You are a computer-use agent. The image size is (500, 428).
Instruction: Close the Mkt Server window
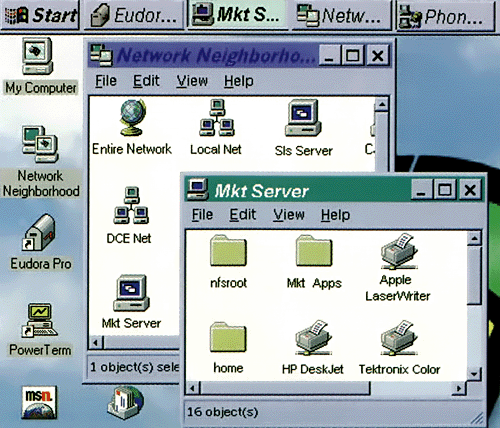click(470, 190)
